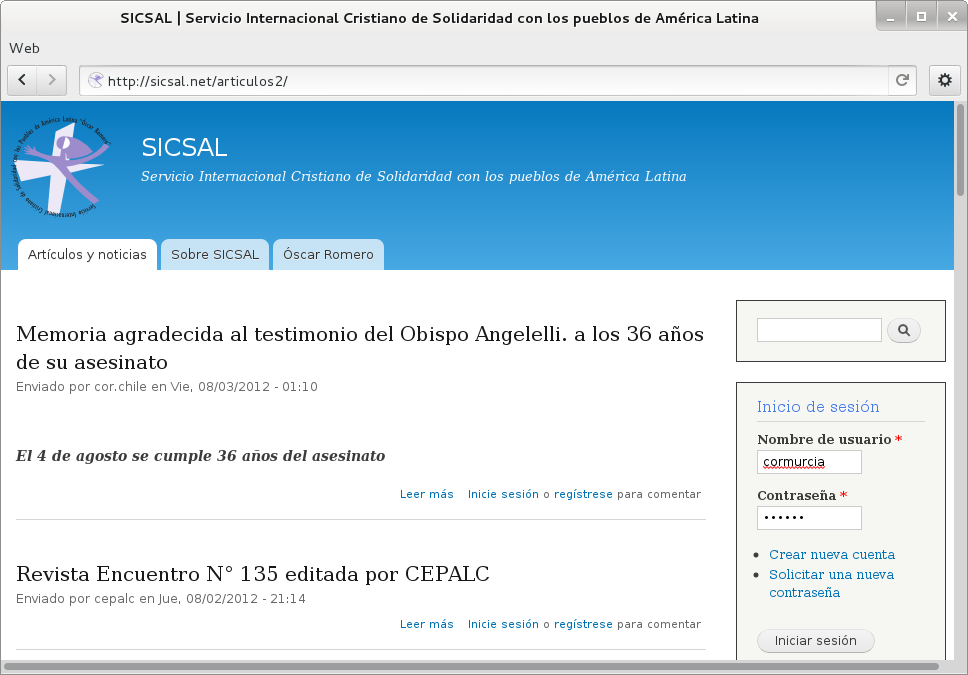This screenshot has height=675, width=968.
Task: Click the SICSAL logo image
Action: 61,166
